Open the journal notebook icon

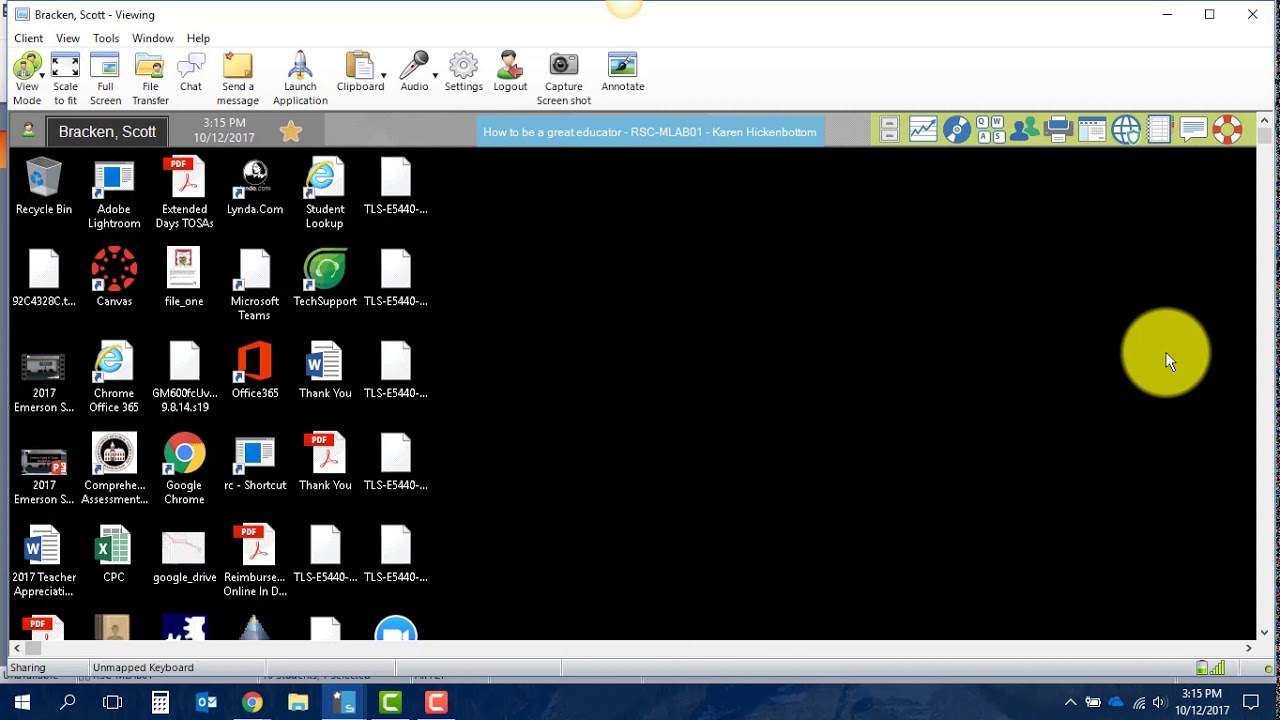click(x=1160, y=130)
